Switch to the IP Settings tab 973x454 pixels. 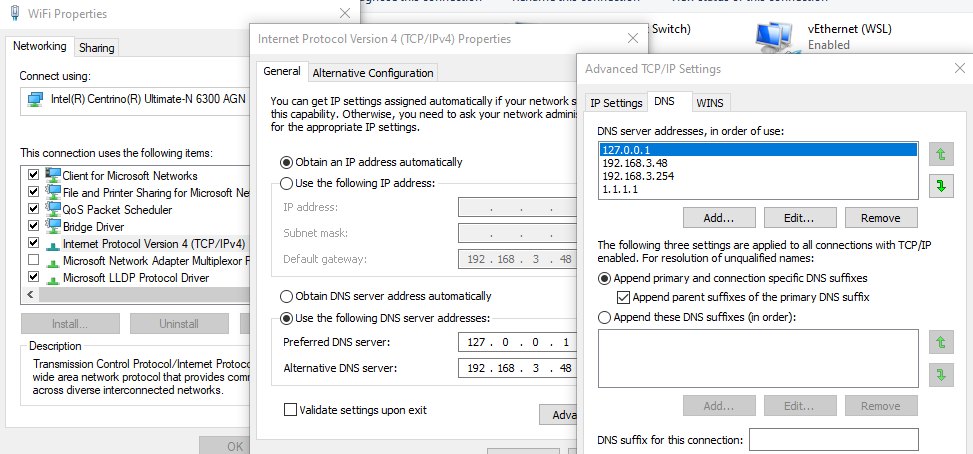(x=616, y=103)
